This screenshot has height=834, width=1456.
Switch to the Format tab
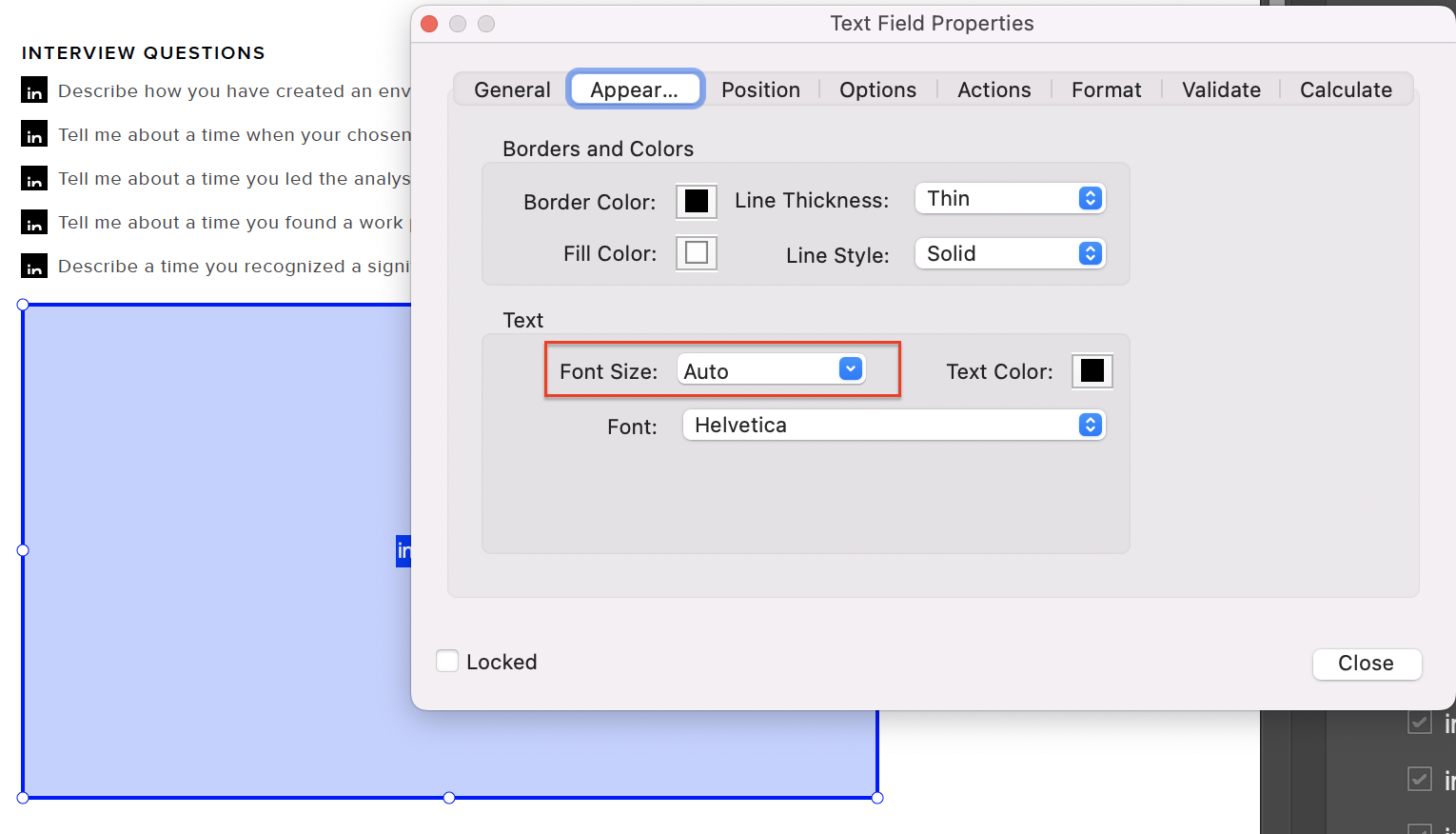[x=1106, y=89]
